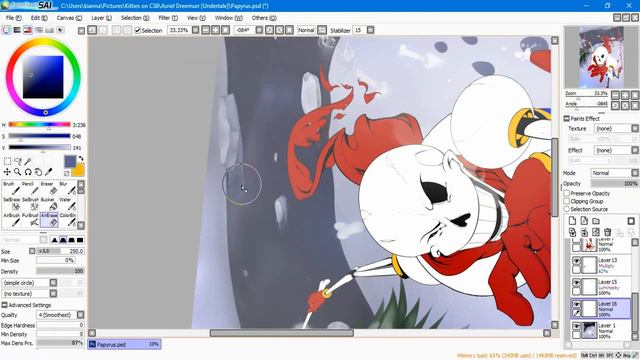
Task: Select the Pencil tool
Action: pyautogui.click(x=30, y=188)
